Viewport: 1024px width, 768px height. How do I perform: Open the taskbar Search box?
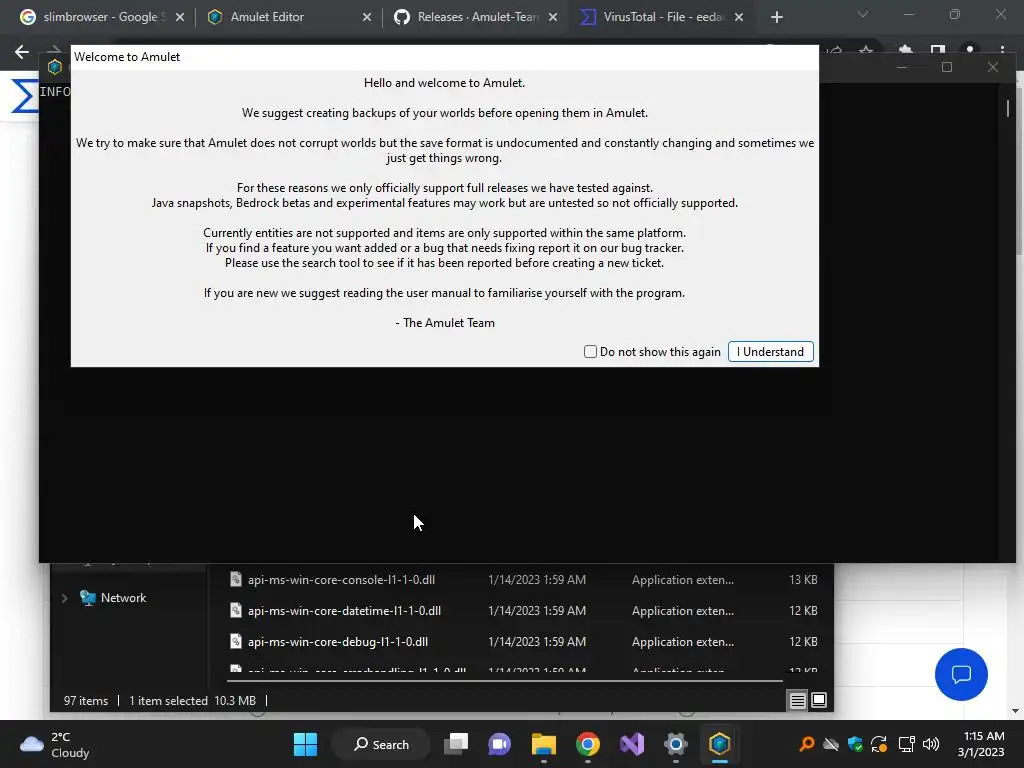(x=381, y=744)
